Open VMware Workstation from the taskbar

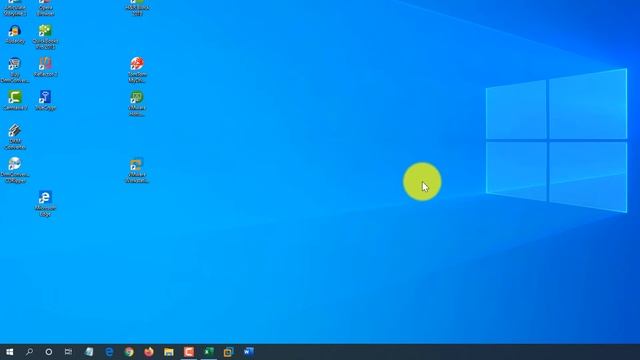pyautogui.click(x=229, y=351)
